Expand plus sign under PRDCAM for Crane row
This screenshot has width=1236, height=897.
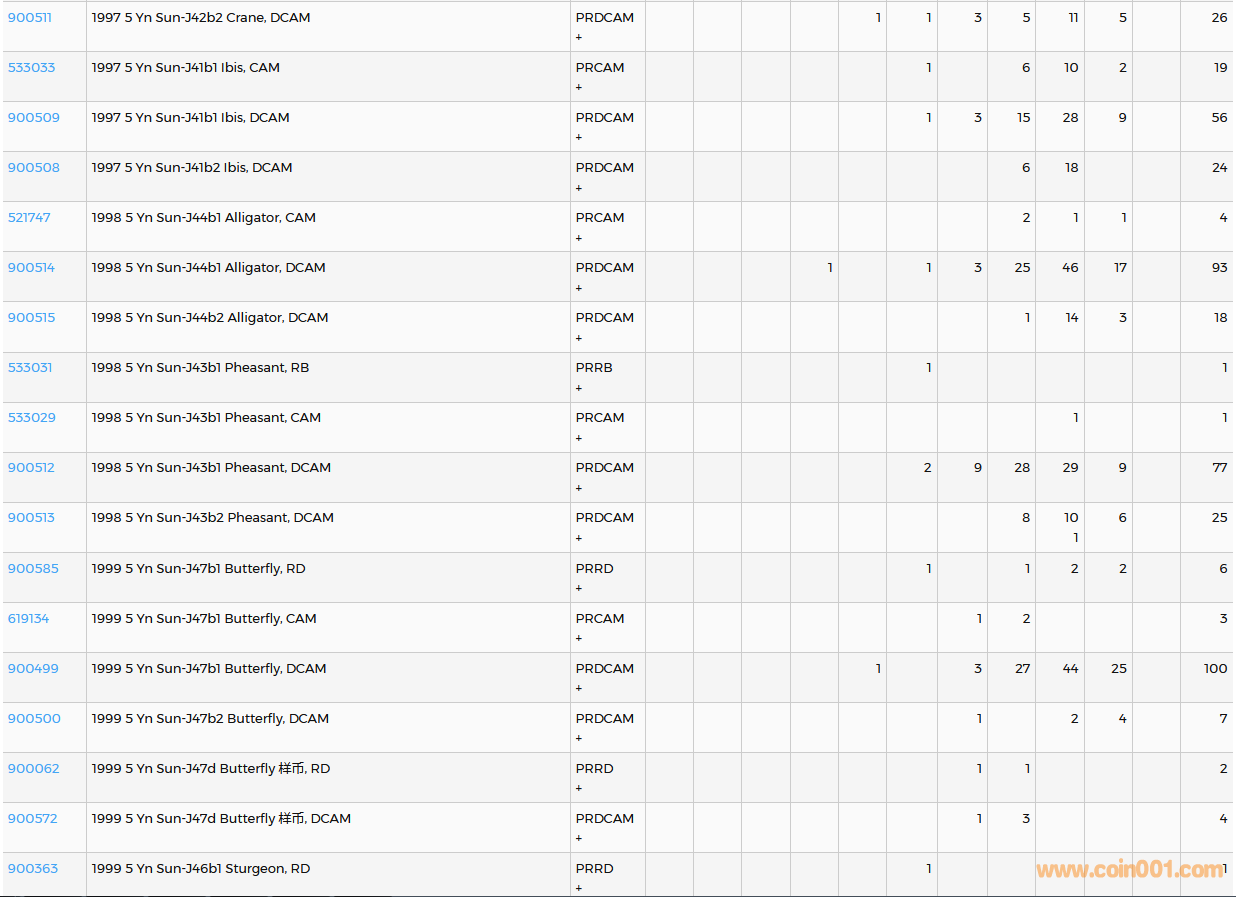pos(579,38)
